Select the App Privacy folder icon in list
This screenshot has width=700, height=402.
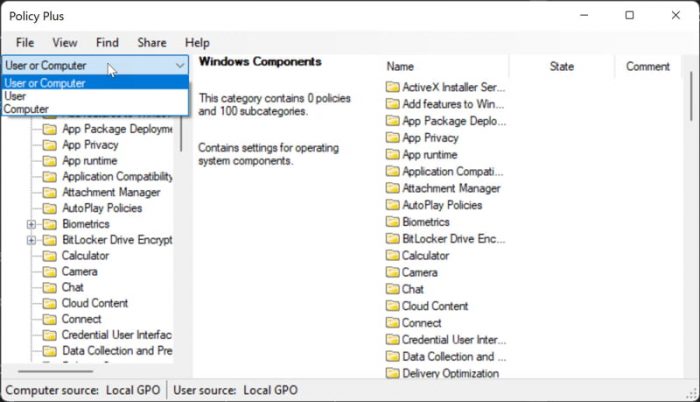coord(392,138)
